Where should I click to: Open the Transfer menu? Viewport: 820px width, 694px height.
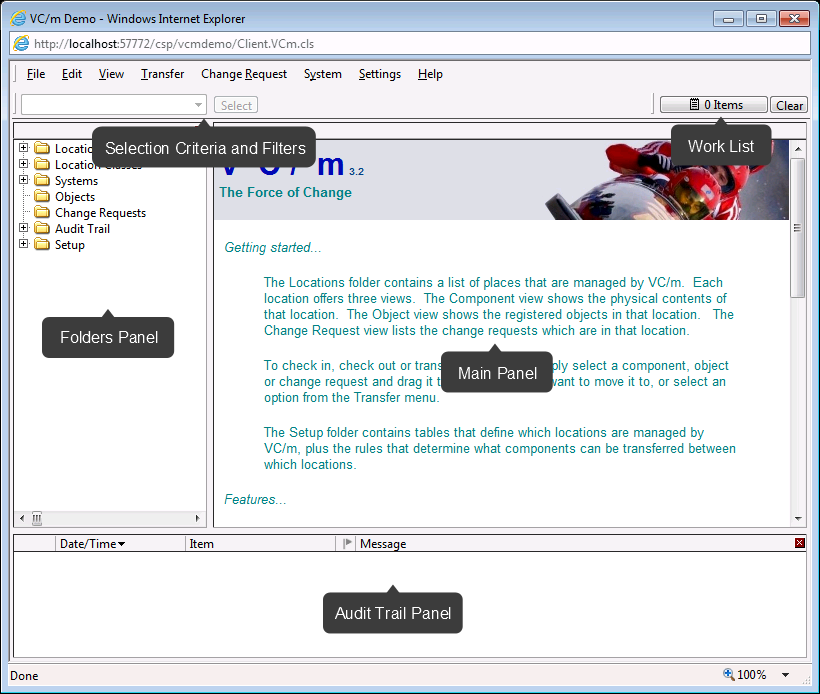[x=162, y=74]
